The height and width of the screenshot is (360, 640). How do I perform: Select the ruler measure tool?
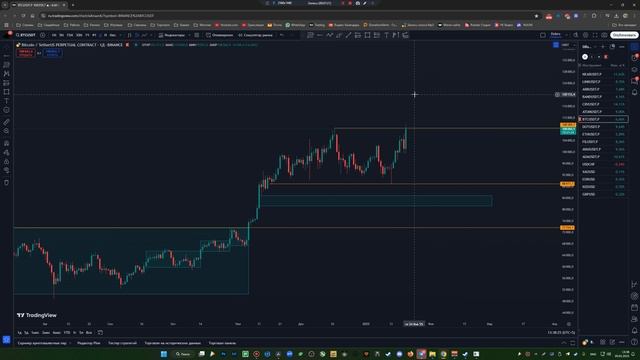coord(6,122)
